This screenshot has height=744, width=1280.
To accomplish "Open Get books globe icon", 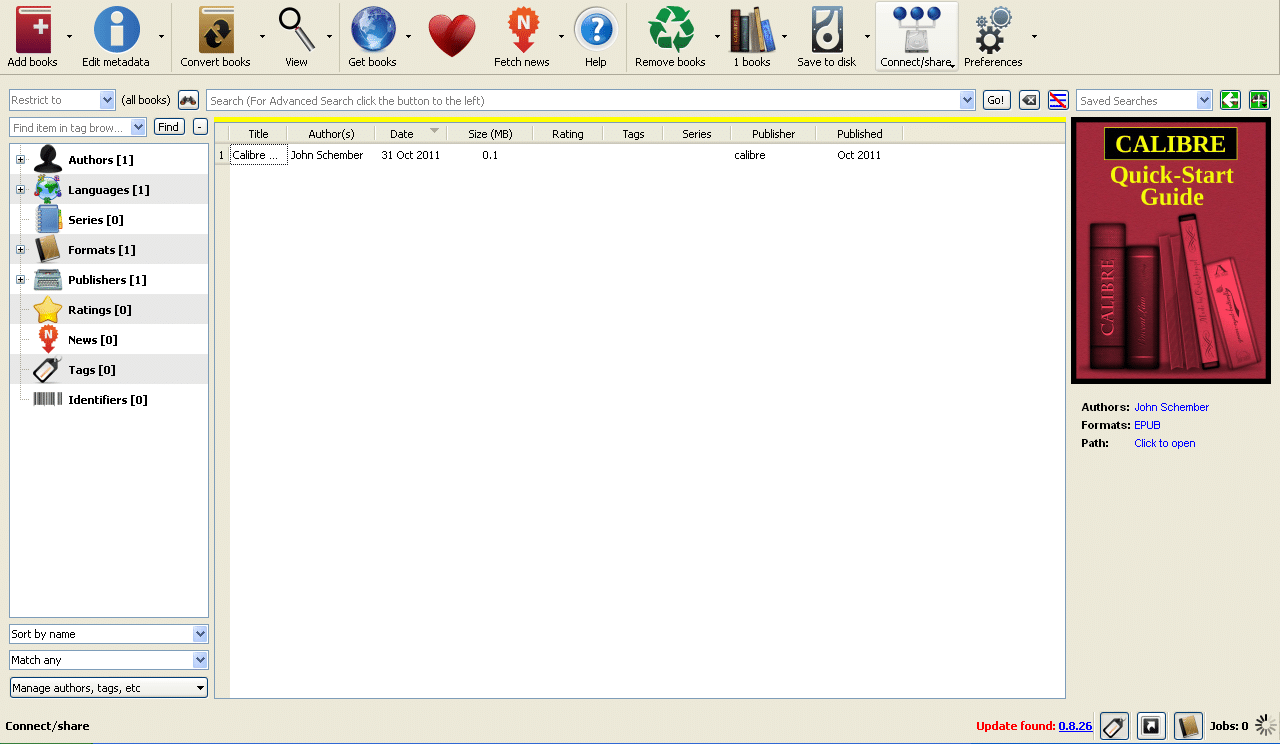I will point(372,30).
